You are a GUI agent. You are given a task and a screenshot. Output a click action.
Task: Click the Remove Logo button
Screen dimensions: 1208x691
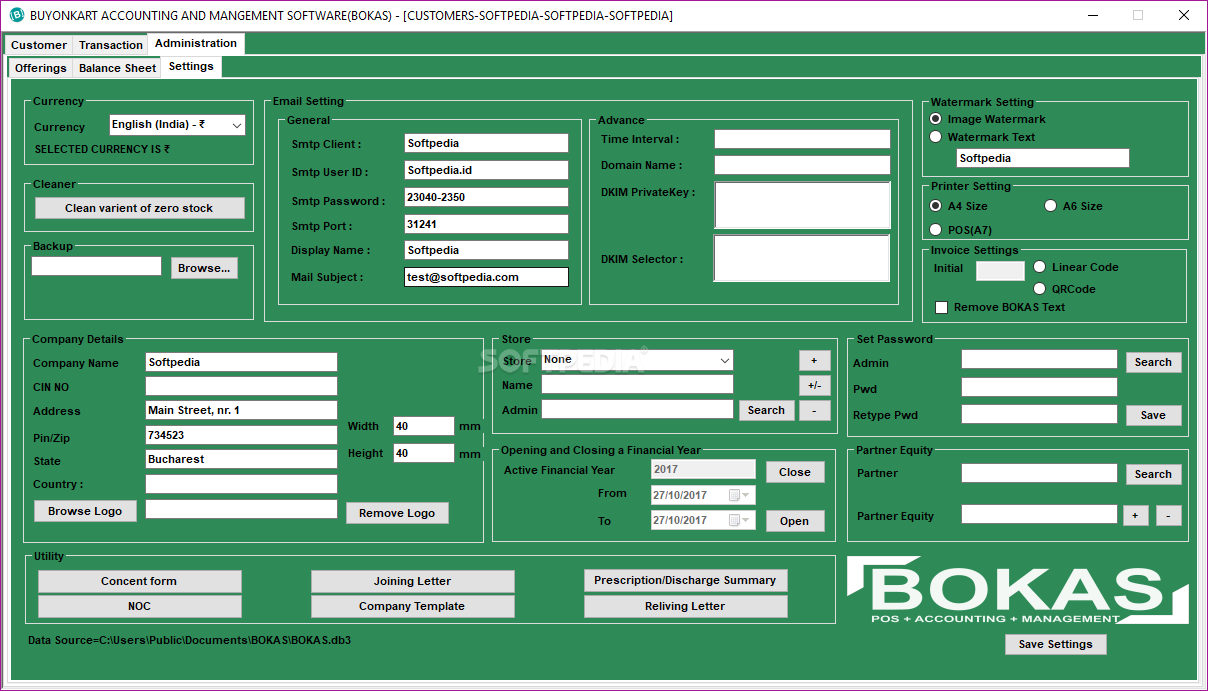(397, 513)
